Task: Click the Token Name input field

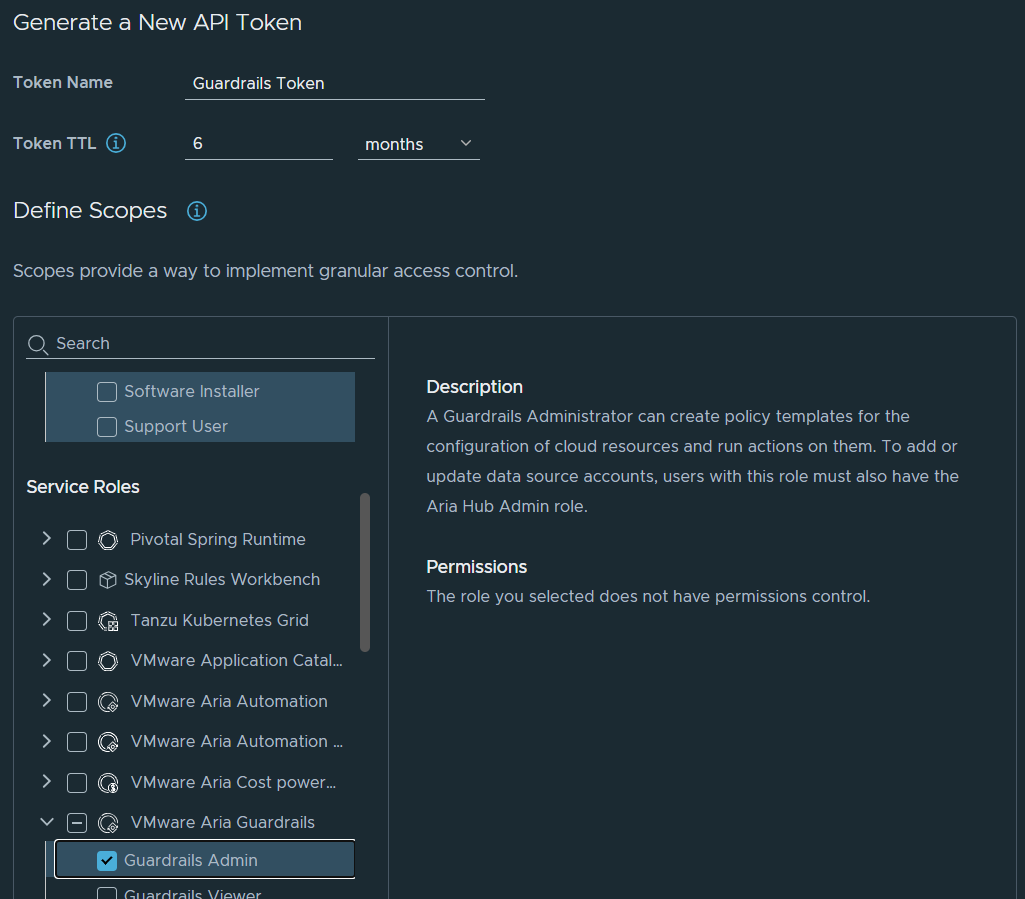Action: pos(334,84)
